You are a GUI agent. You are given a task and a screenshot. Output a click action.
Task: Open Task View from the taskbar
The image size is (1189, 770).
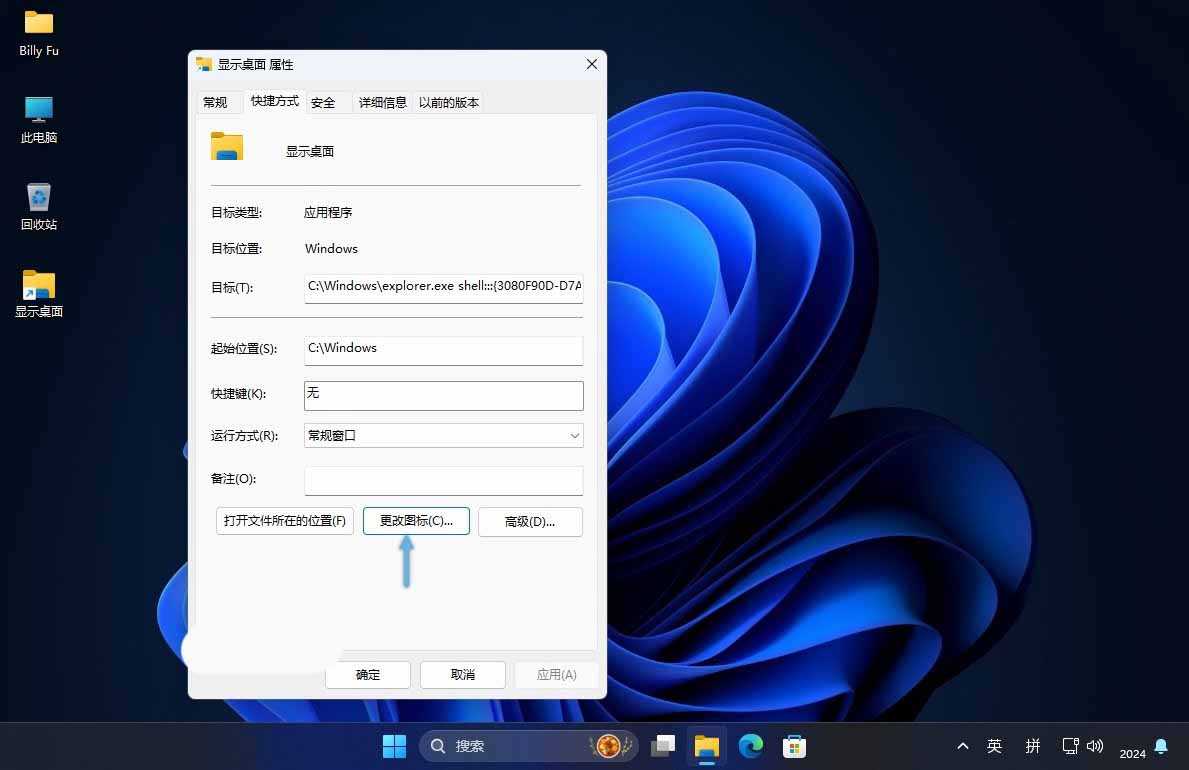(x=663, y=746)
